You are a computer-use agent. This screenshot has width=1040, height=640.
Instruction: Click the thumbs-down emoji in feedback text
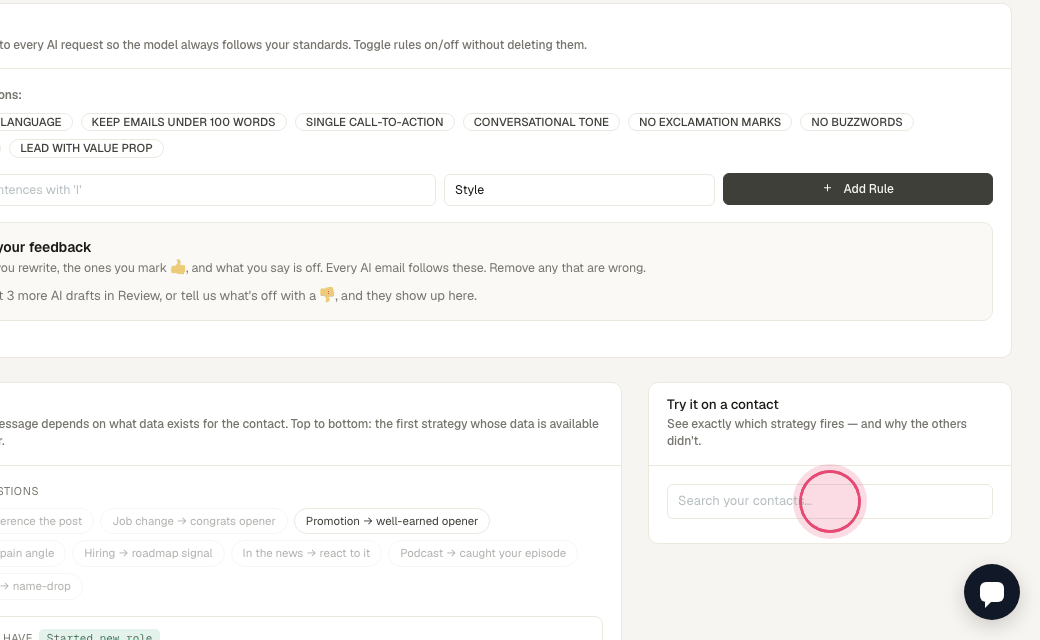[327, 295]
